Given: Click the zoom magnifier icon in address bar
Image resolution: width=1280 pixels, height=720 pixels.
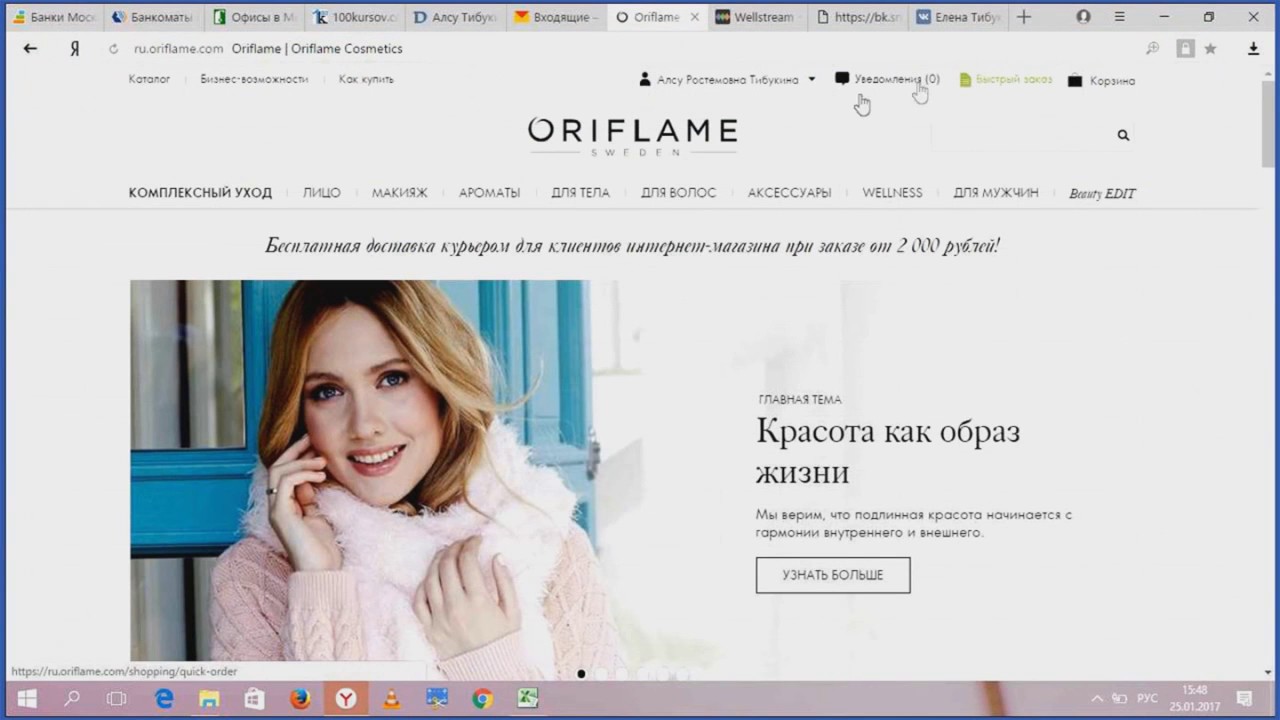Looking at the screenshot, I should point(1153,48).
